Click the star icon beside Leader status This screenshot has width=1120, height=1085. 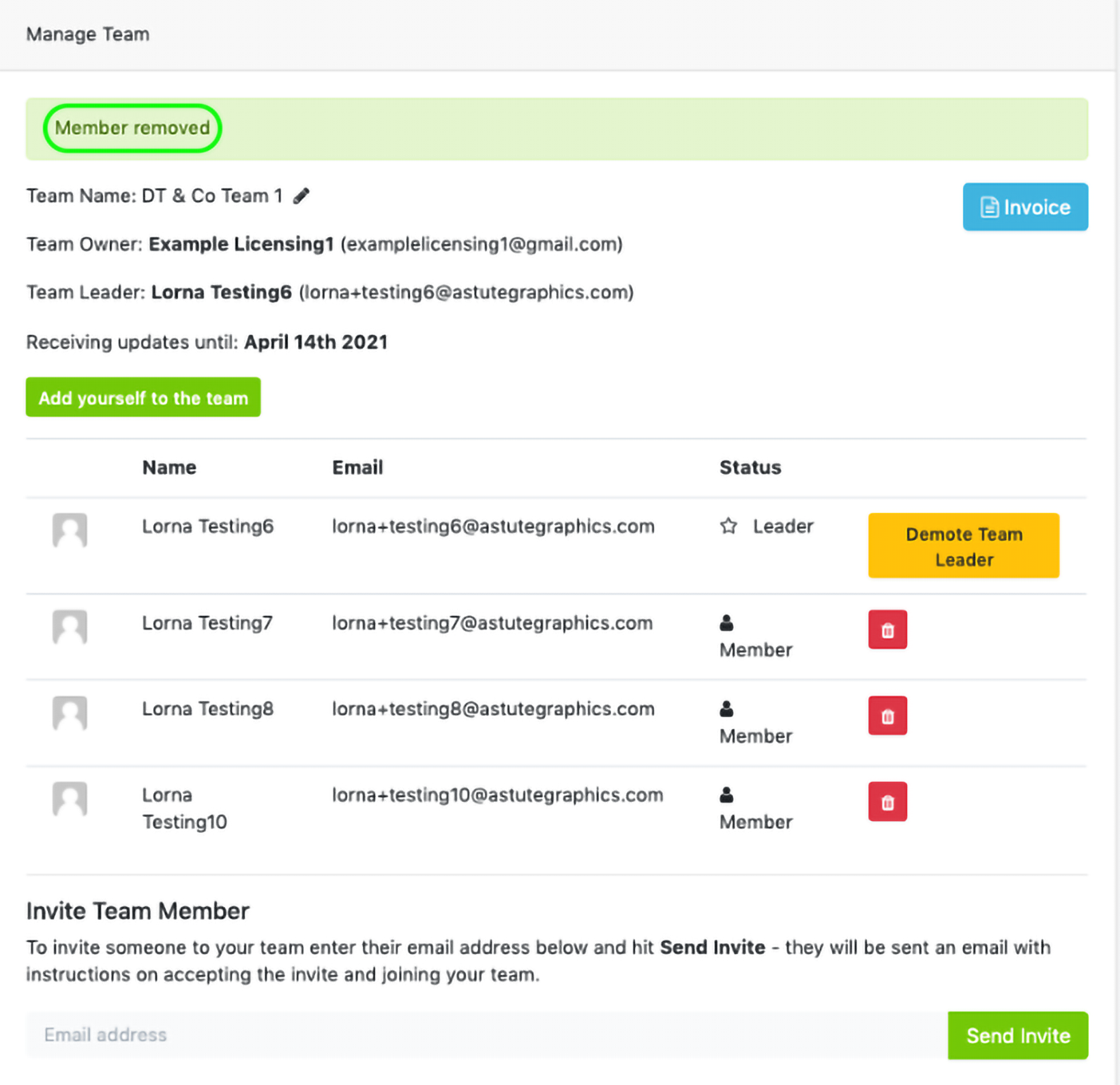728,526
